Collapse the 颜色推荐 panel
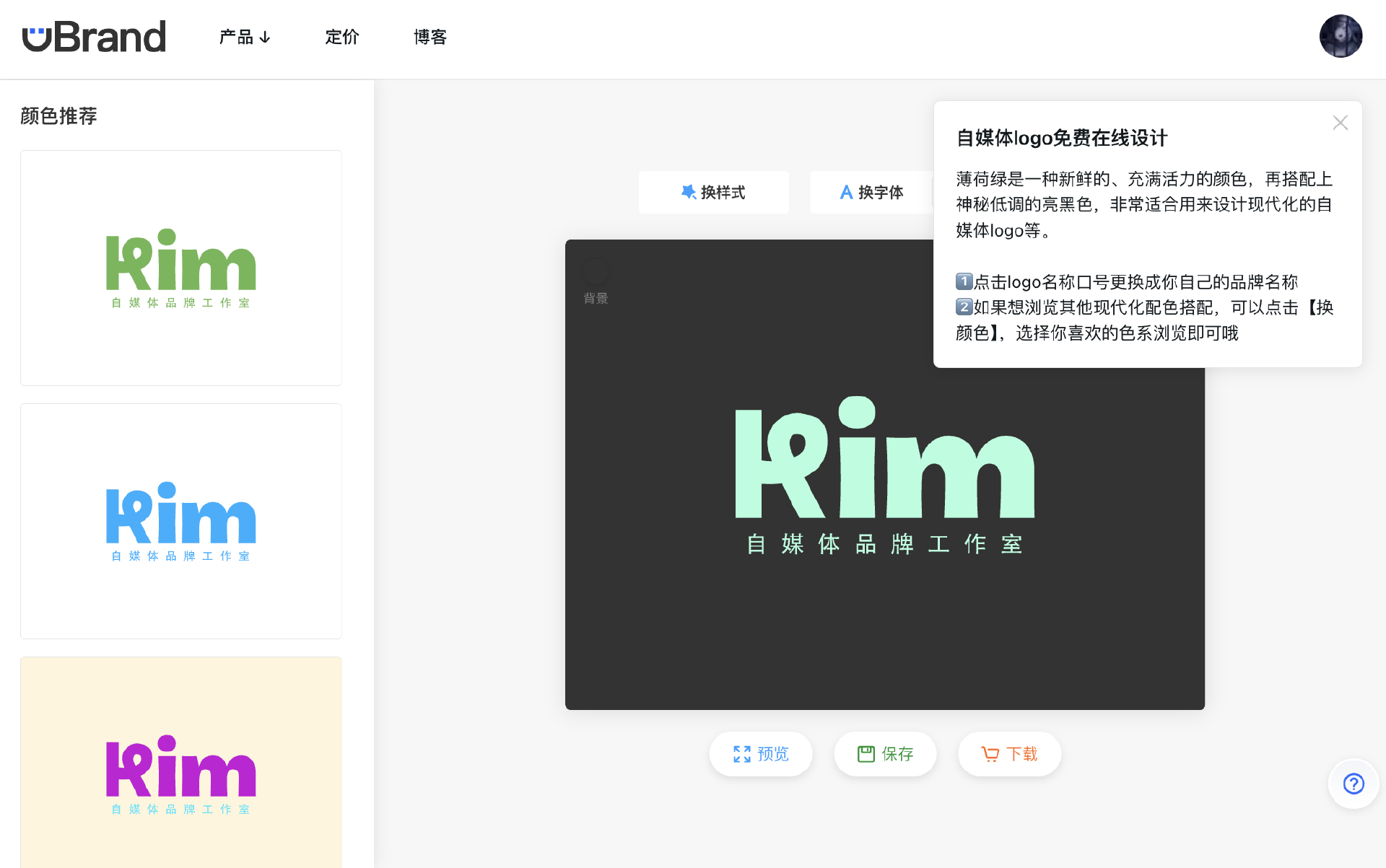Screen dimensions: 1386x868 pos(58,115)
